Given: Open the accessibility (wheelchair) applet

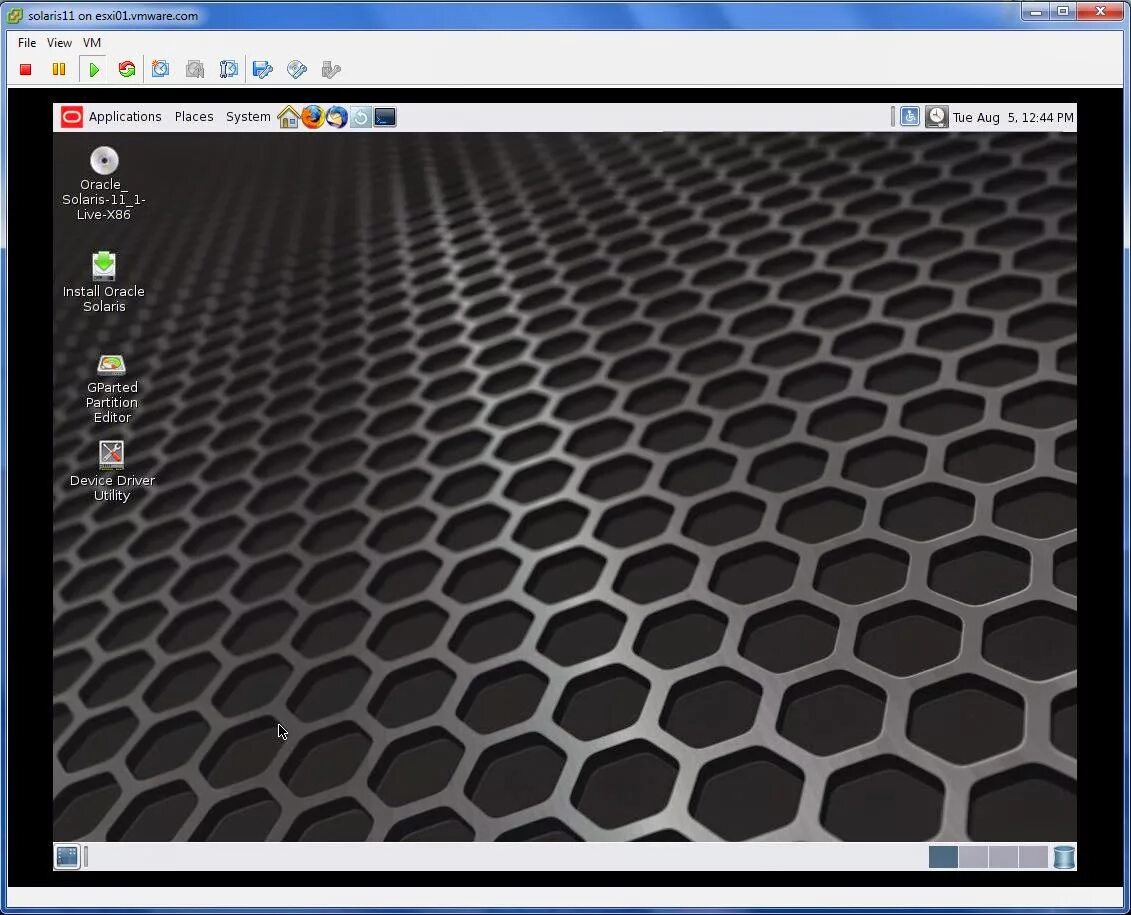Looking at the screenshot, I should point(910,116).
